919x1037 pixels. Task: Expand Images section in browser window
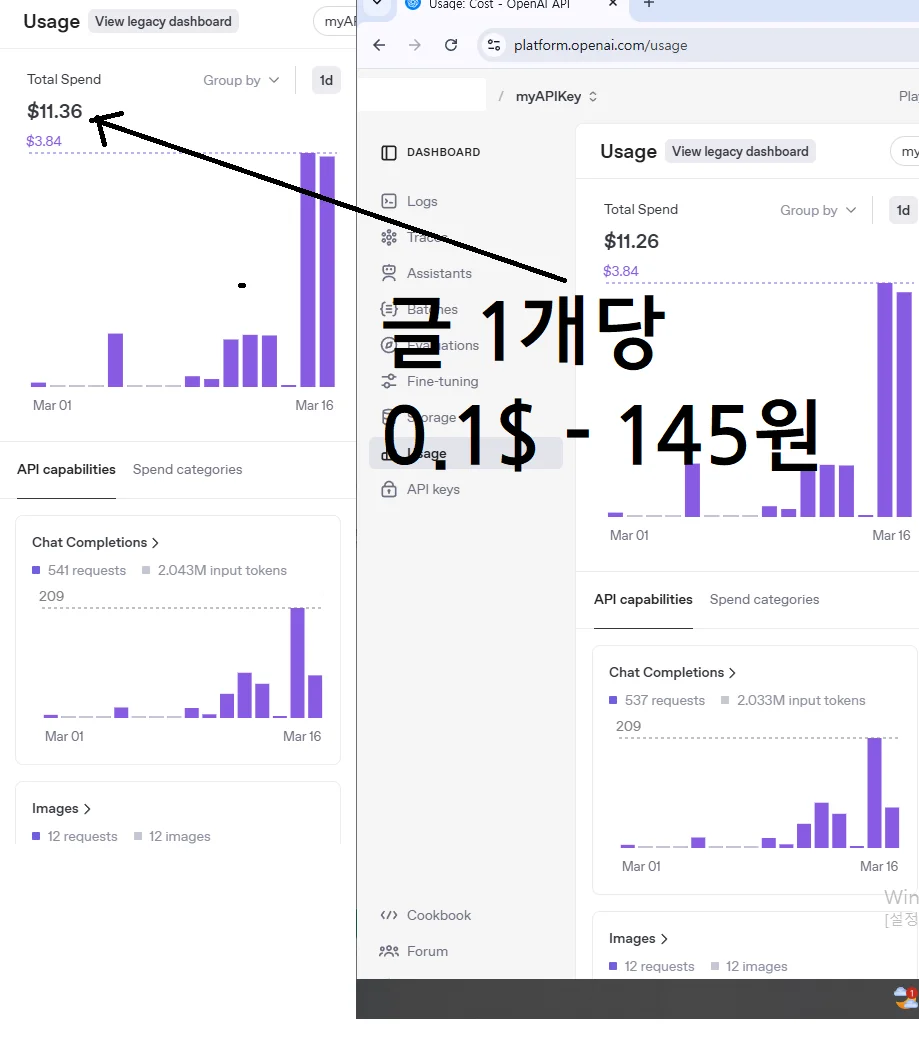point(638,938)
